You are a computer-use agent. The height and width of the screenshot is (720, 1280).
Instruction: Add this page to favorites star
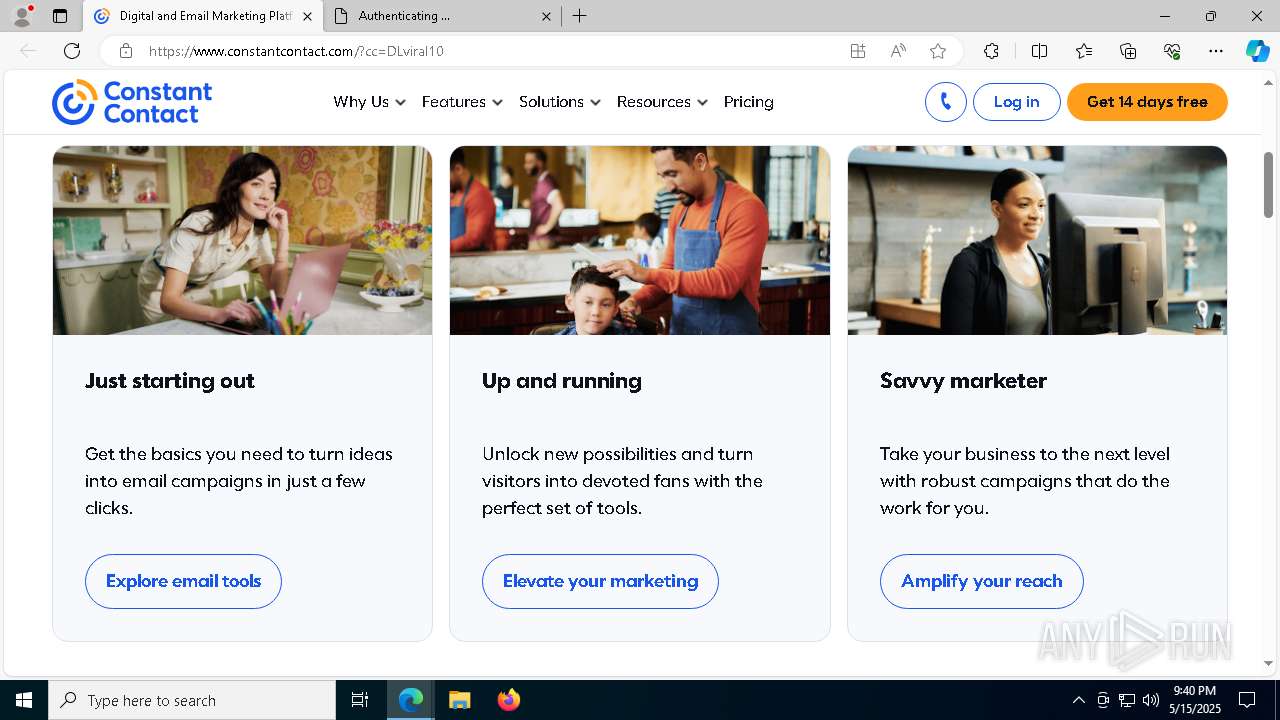(938, 51)
